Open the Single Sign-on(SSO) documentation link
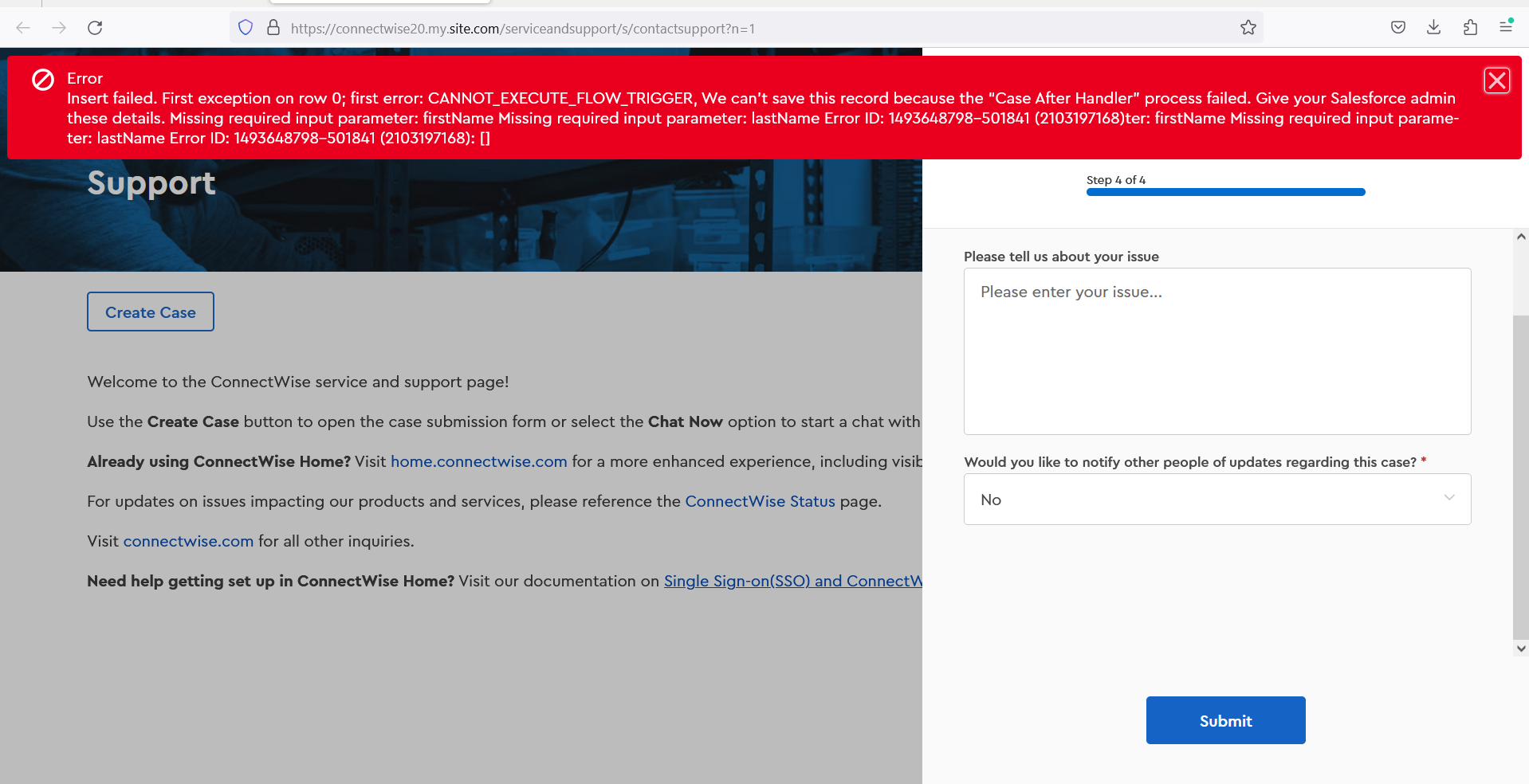The height and width of the screenshot is (784, 1529). (x=793, y=581)
